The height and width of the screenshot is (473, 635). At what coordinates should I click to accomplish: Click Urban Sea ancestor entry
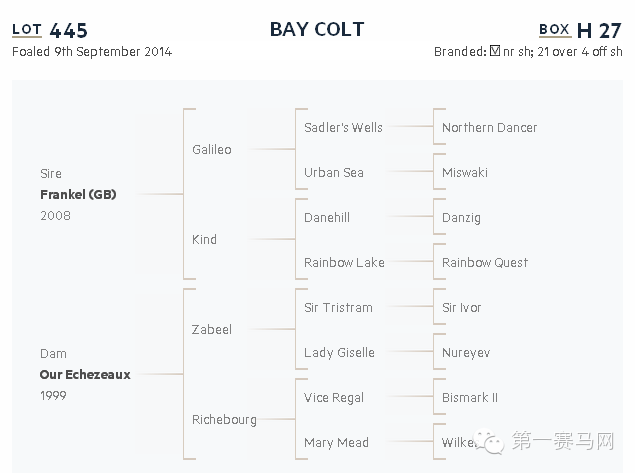[x=334, y=173]
